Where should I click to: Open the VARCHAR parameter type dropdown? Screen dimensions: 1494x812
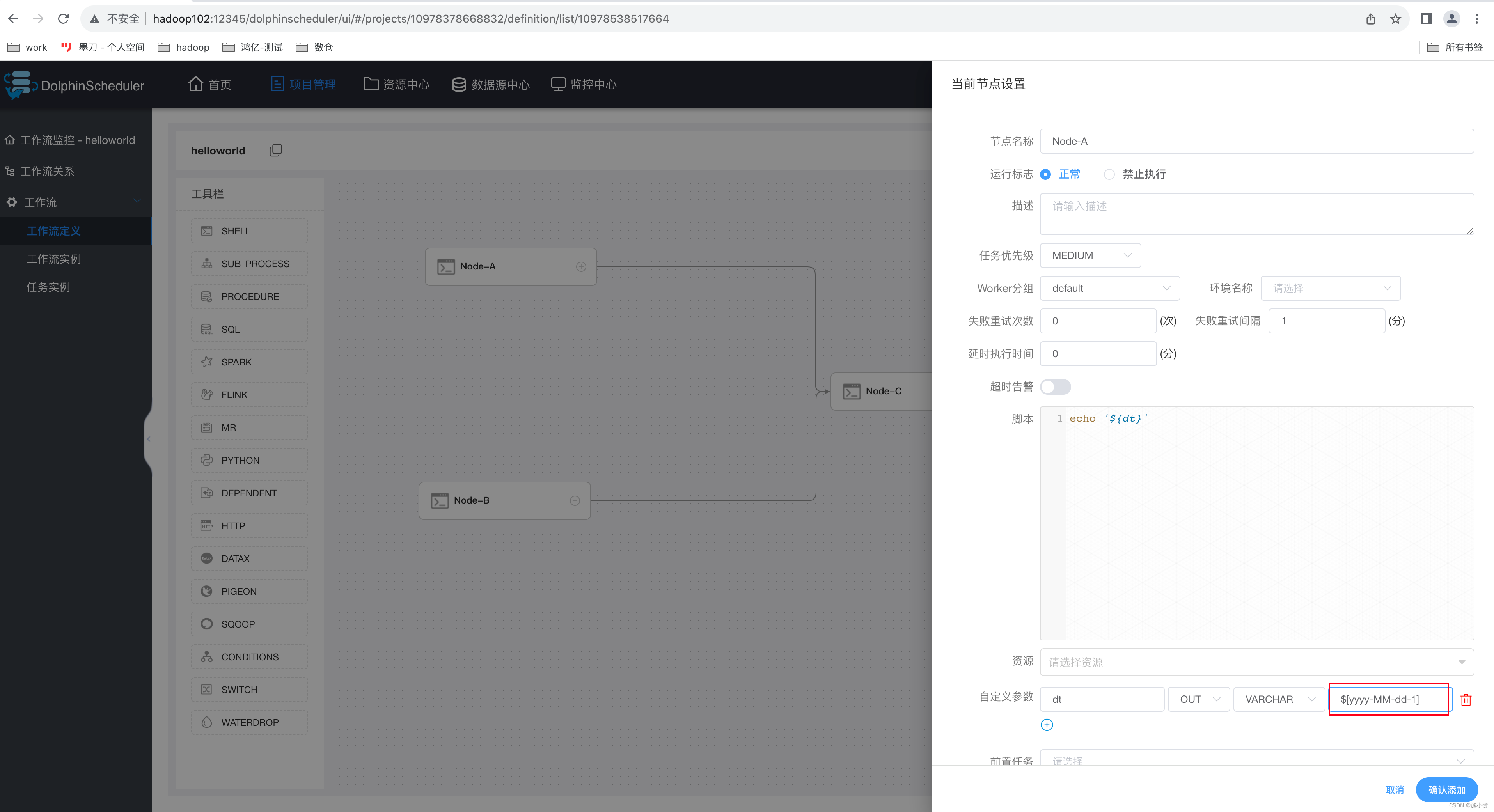point(1279,699)
